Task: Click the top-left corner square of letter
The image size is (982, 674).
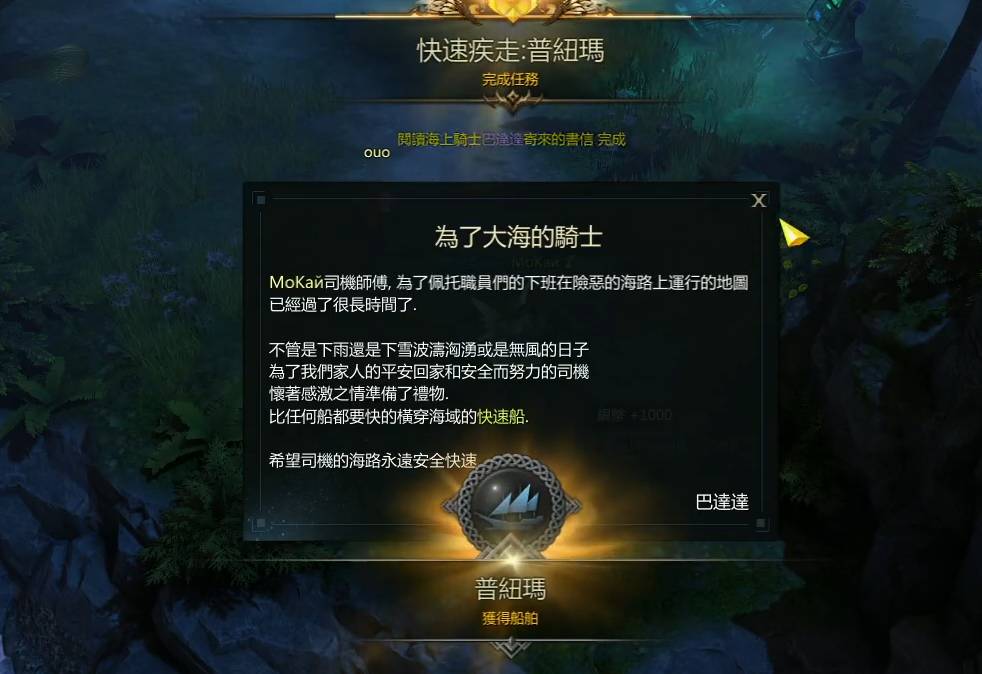Action: coord(261,200)
